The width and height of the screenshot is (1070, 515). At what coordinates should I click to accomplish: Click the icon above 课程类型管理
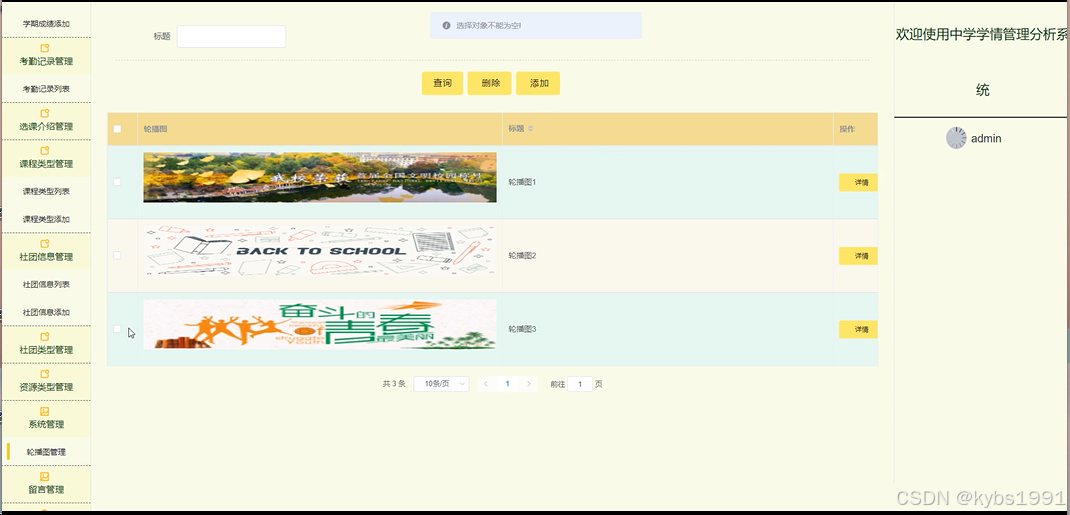pos(46,151)
